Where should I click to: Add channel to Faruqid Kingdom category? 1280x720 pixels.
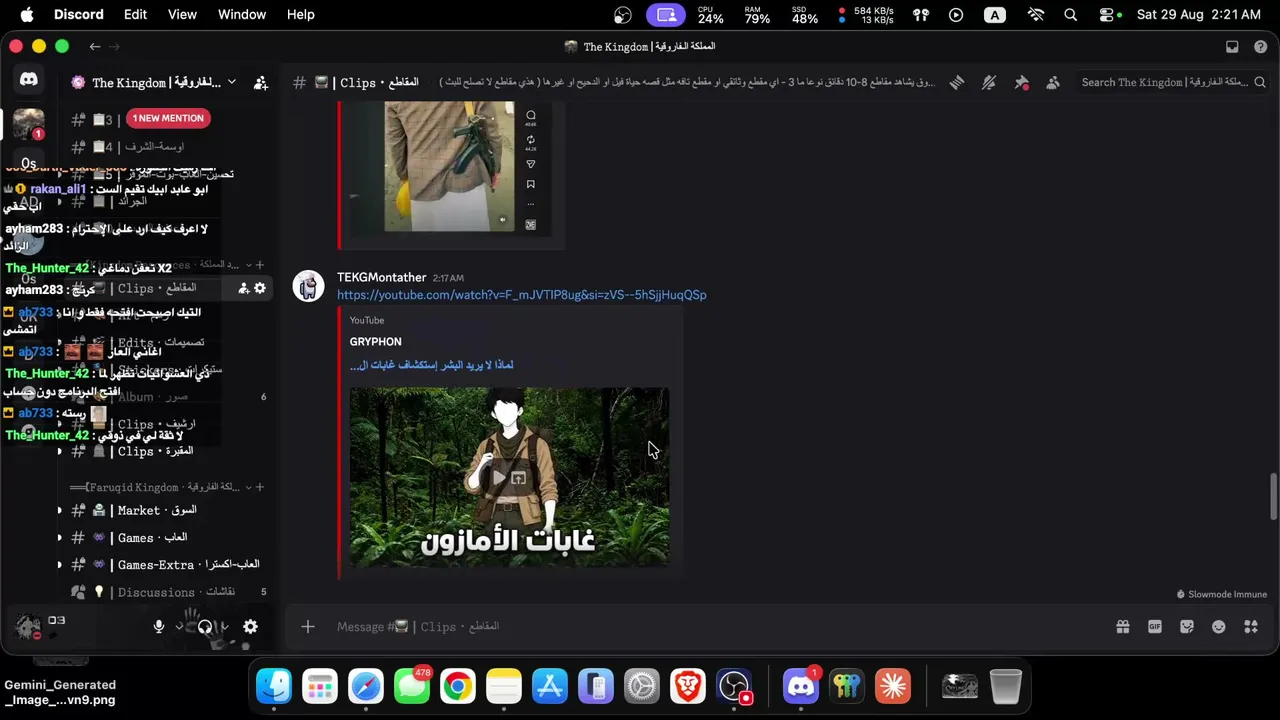260,487
